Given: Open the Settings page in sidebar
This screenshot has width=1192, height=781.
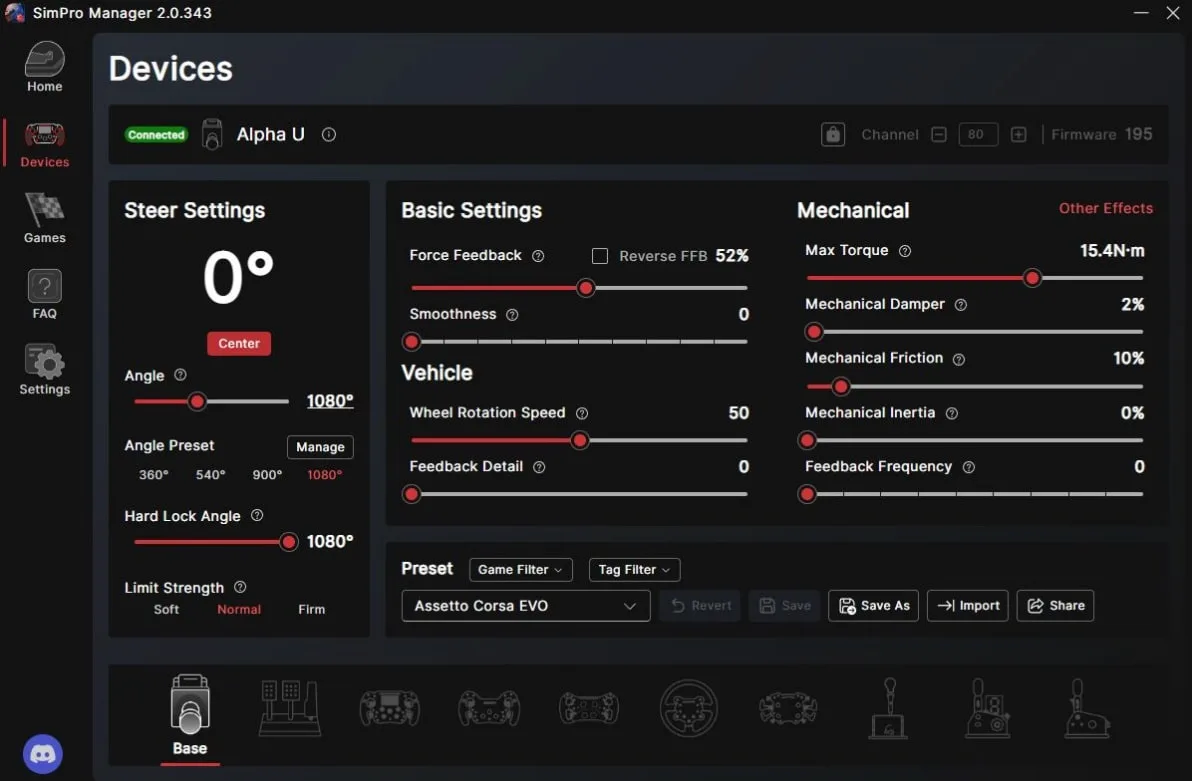Looking at the screenshot, I should (x=44, y=370).
